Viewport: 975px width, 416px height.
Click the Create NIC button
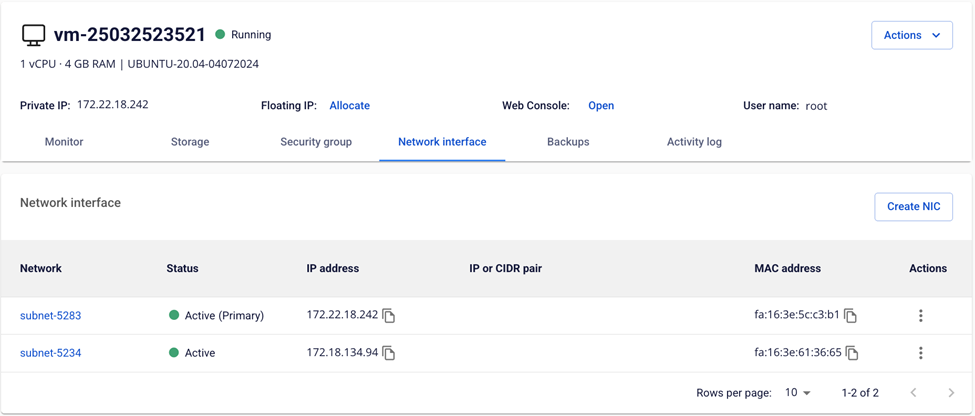pos(913,207)
